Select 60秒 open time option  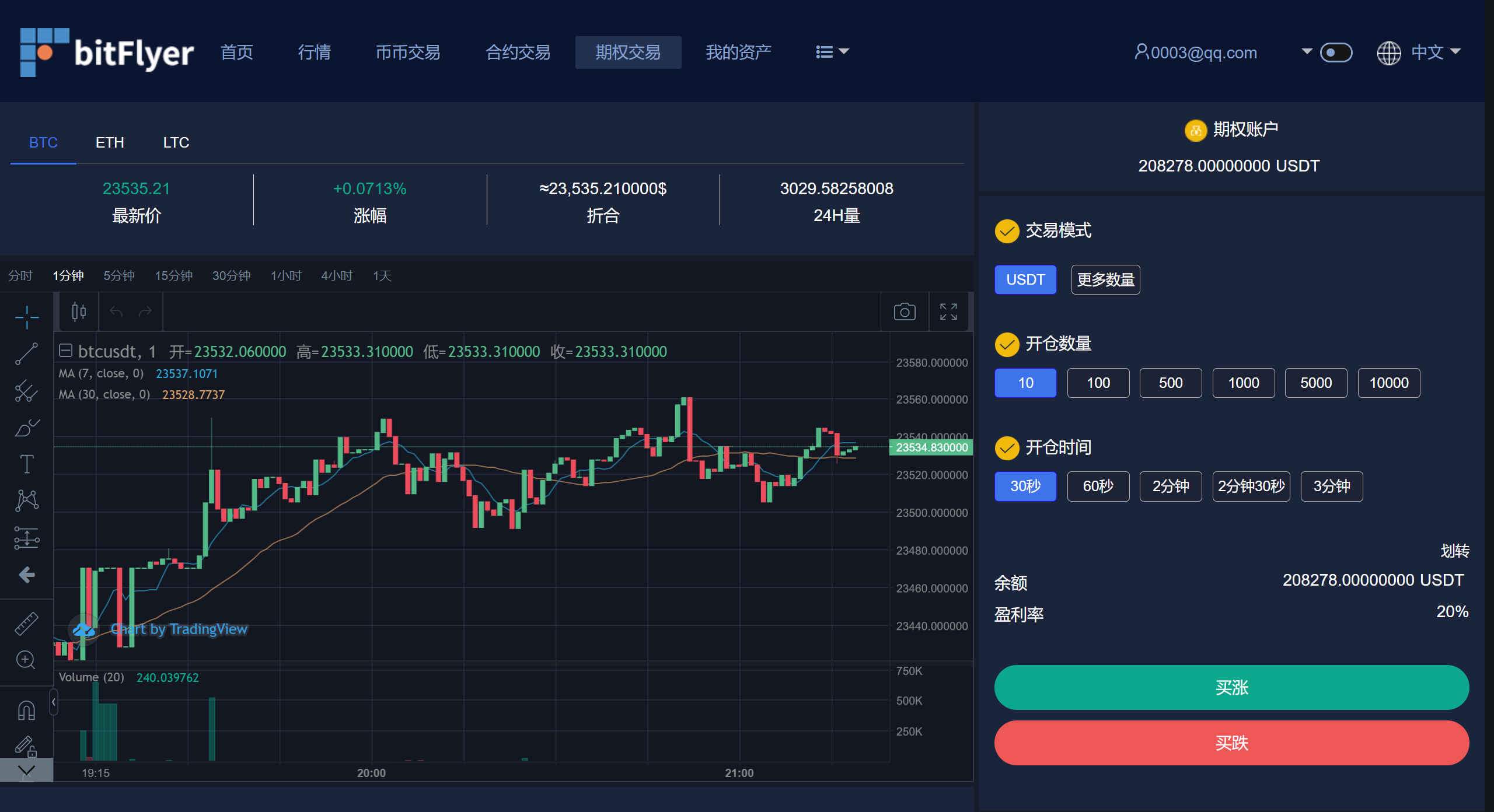click(x=1098, y=487)
